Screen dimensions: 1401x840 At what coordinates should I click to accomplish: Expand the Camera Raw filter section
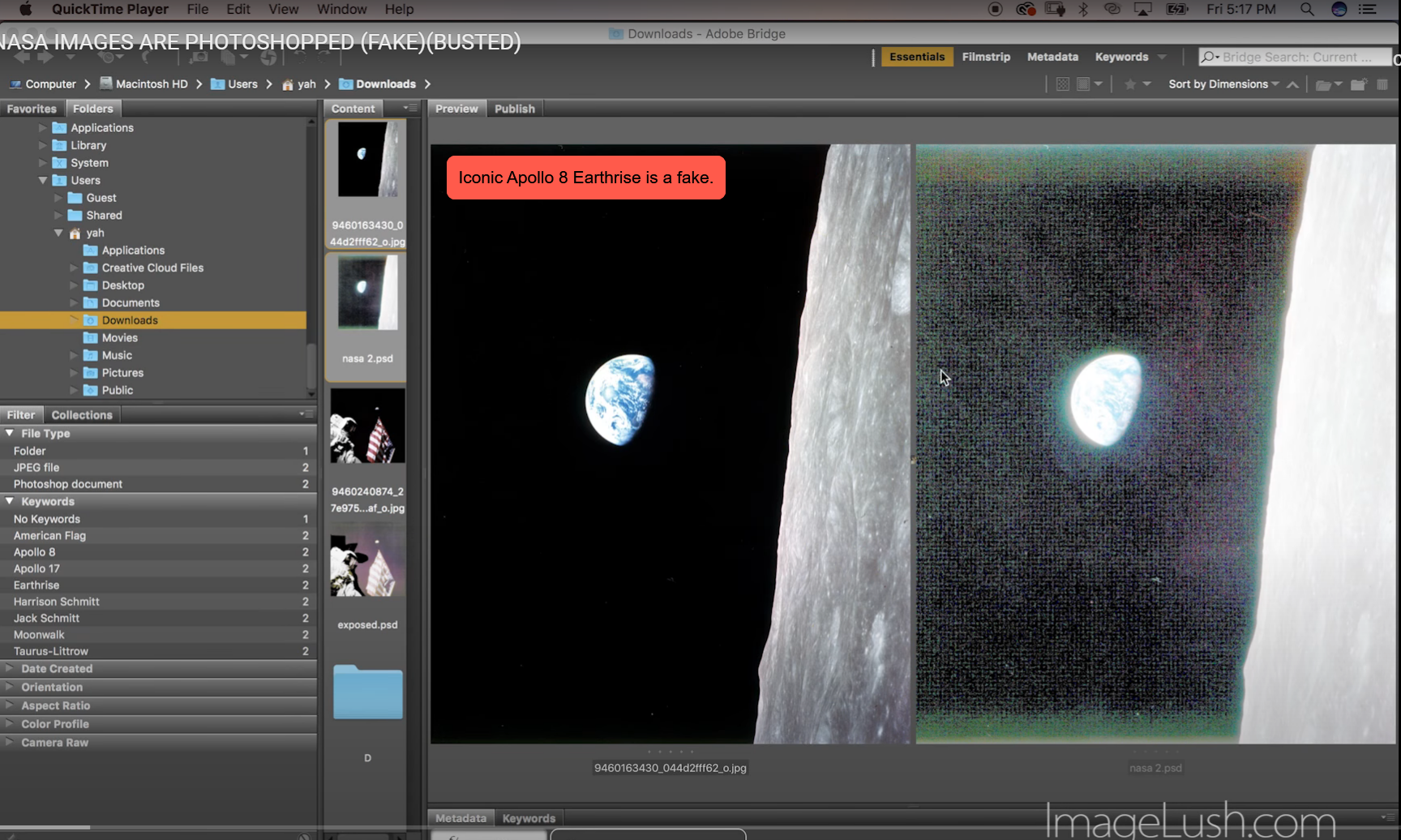(10, 742)
